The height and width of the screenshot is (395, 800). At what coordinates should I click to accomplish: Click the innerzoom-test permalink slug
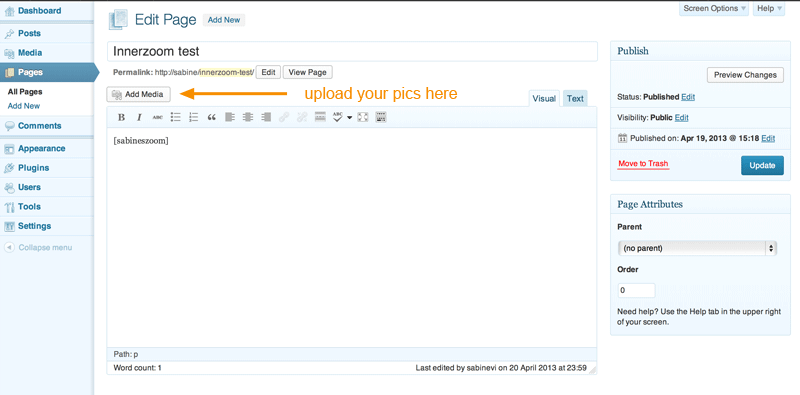(226, 72)
